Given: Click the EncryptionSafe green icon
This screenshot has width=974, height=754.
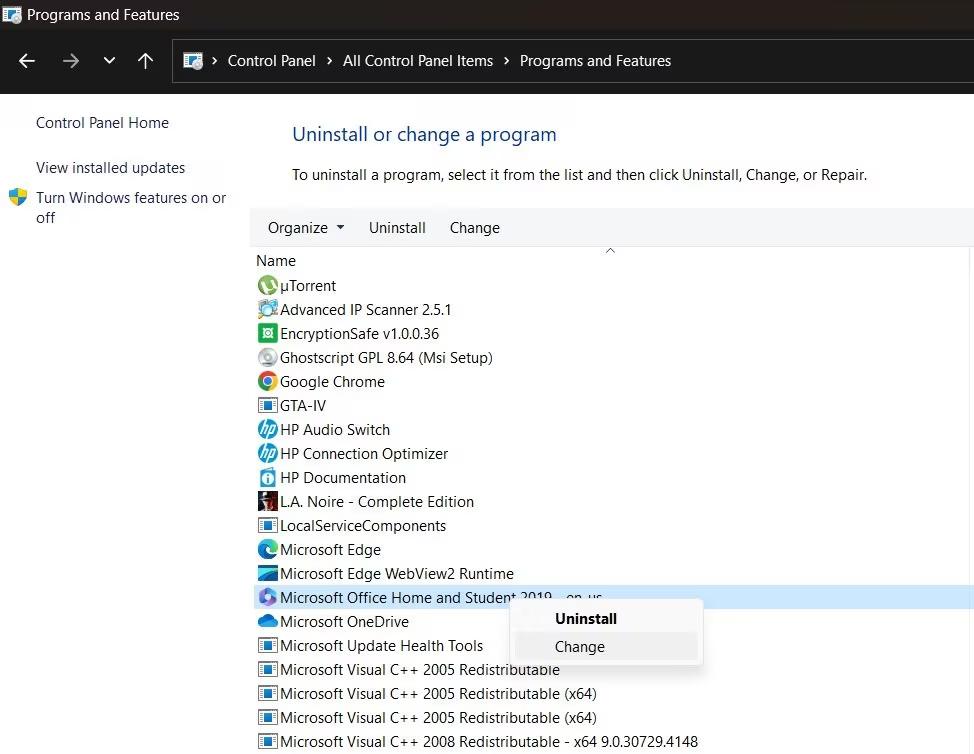Looking at the screenshot, I should [x=267, y=334].
